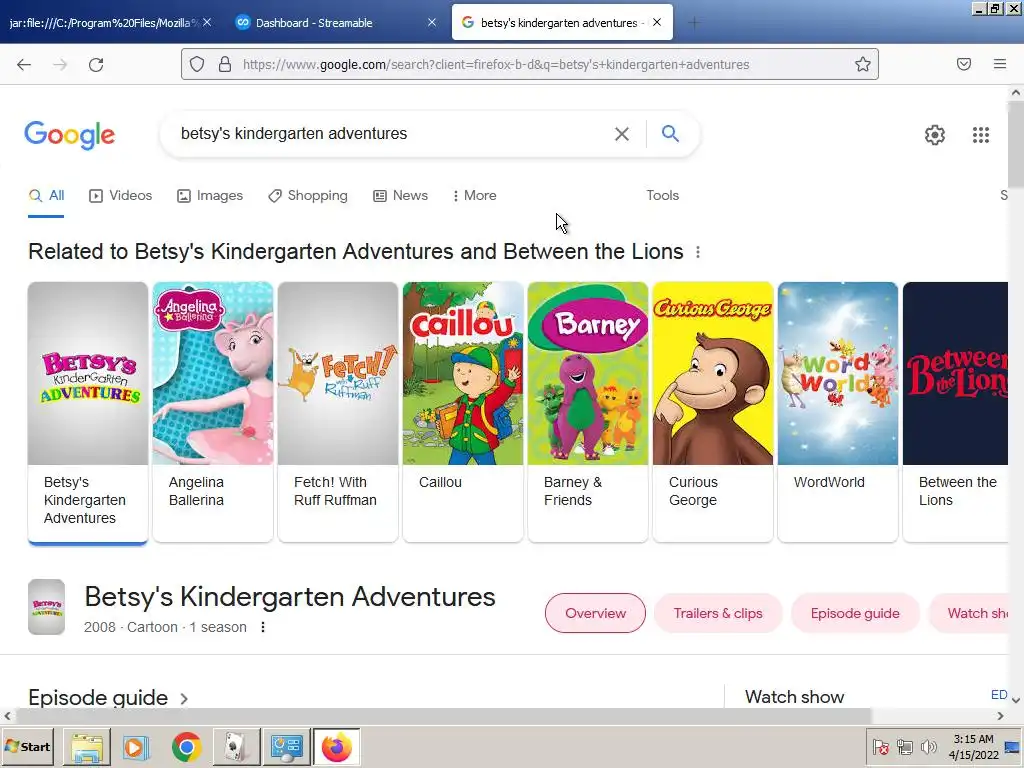Screen dimensions: 1024x768
Task: Open the Solitaire cards taskbar icon
Action: (x=236, y=746)
